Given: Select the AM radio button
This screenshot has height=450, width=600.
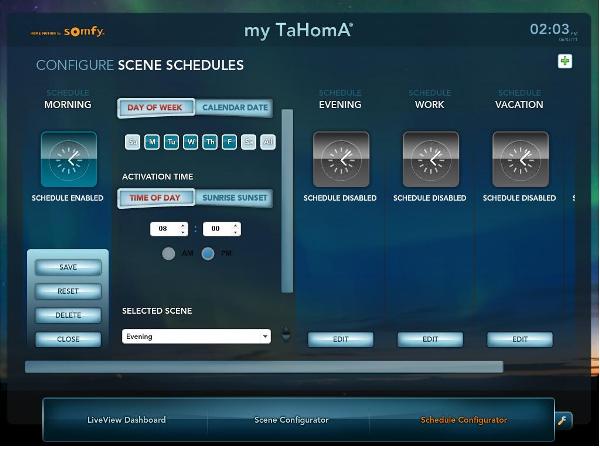Looking at the screenshot, I should pyautogui.click(x=168, y=253).
